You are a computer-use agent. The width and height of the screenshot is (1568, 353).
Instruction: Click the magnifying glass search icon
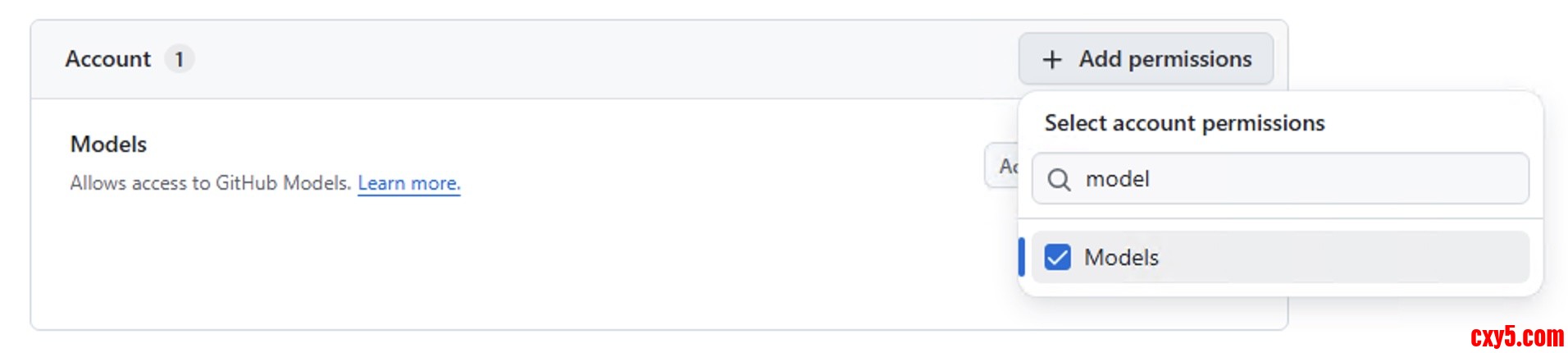pyautogui.click(x=1059, y=180)
